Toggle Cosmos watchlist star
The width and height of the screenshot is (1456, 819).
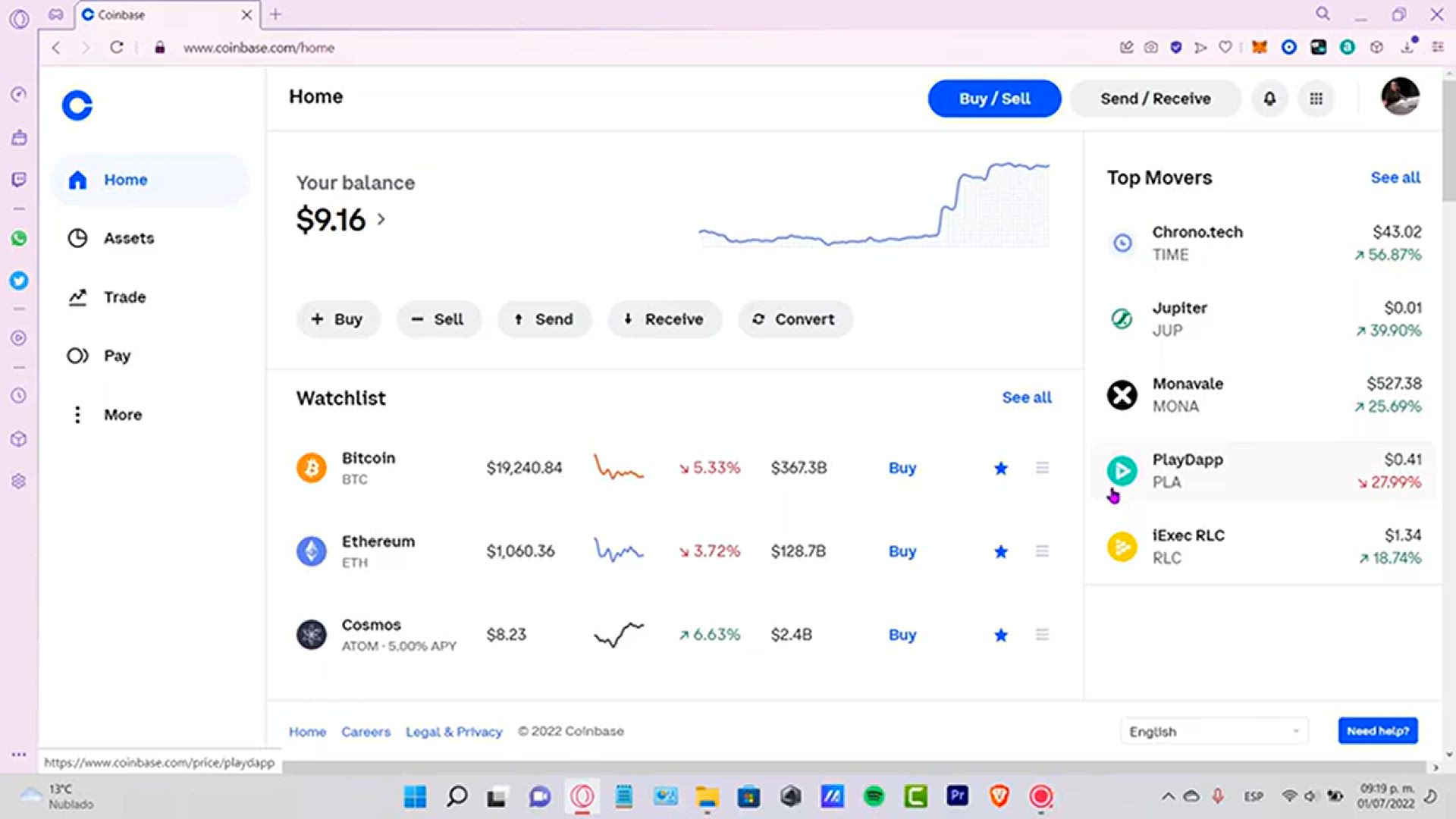click(1001, 635)
